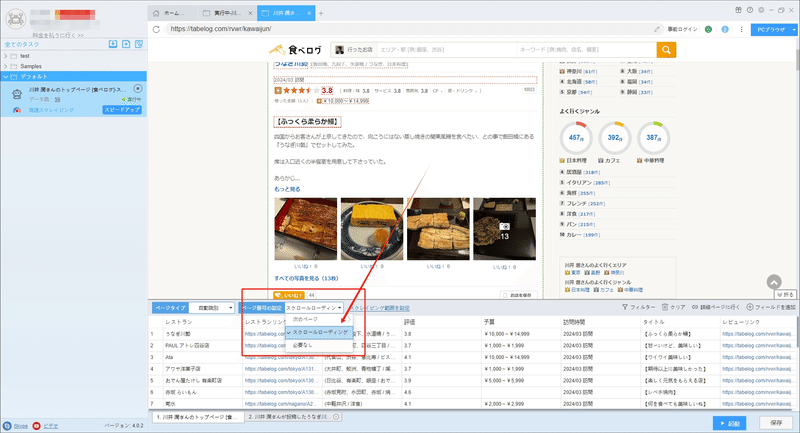Click the 保存 save button
The width and height of the screenshot is (800, 433).
click(776, 423)
